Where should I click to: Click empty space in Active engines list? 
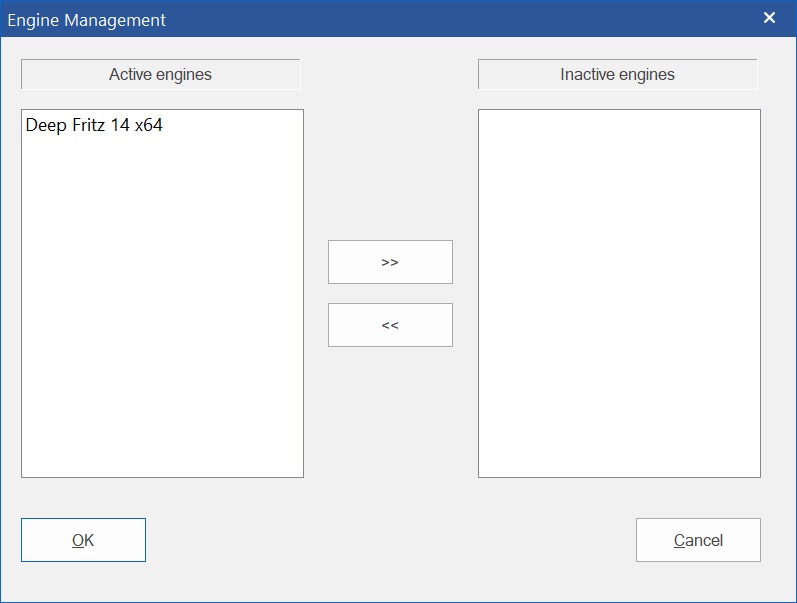pos(162,320)
